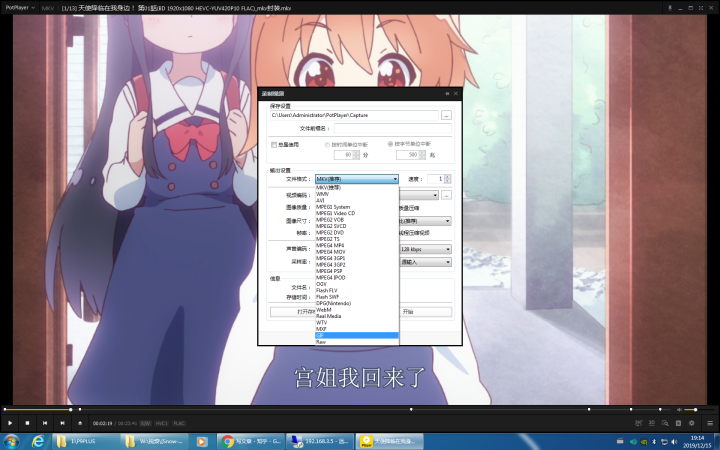Open the subtitle search icon

665,423
